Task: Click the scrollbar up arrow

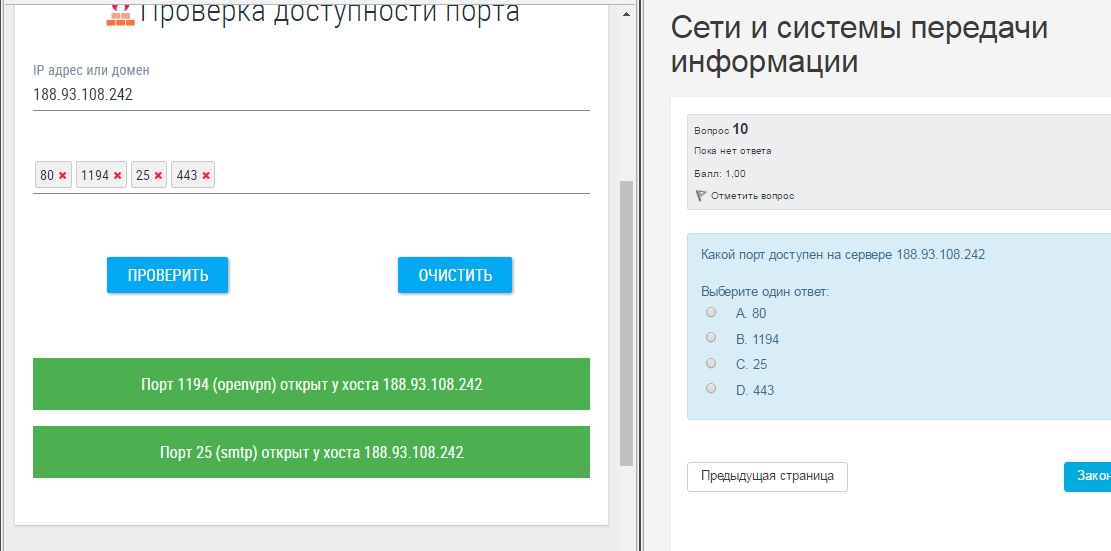Action: coord(626,14)
